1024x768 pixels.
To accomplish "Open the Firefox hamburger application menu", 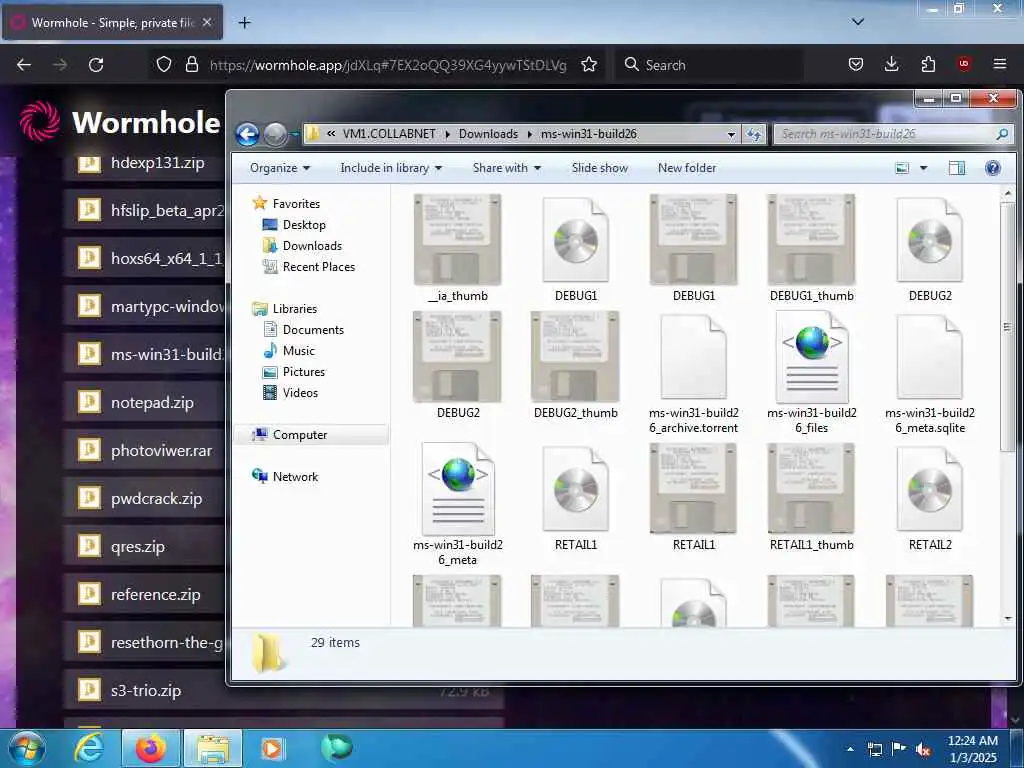I will click(x=1000, y=64).
